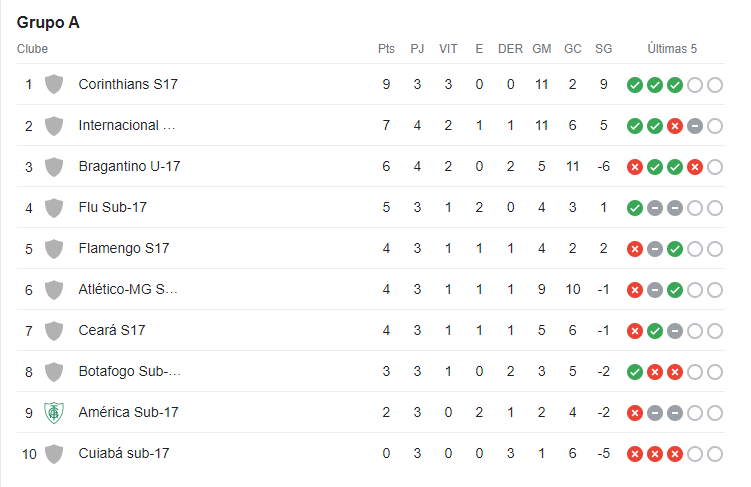Click the Cuiabá sub-17 shield icon
This screenshot has height=487, width=751.
click(x=54, y=454)
